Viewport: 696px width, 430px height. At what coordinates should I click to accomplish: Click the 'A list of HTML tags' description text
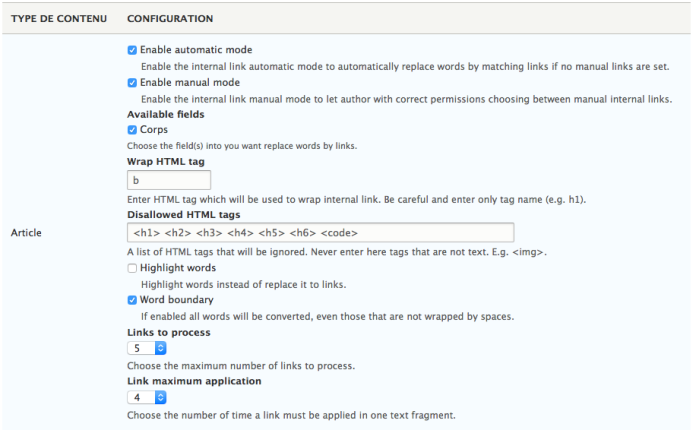(x=336, y=252)
